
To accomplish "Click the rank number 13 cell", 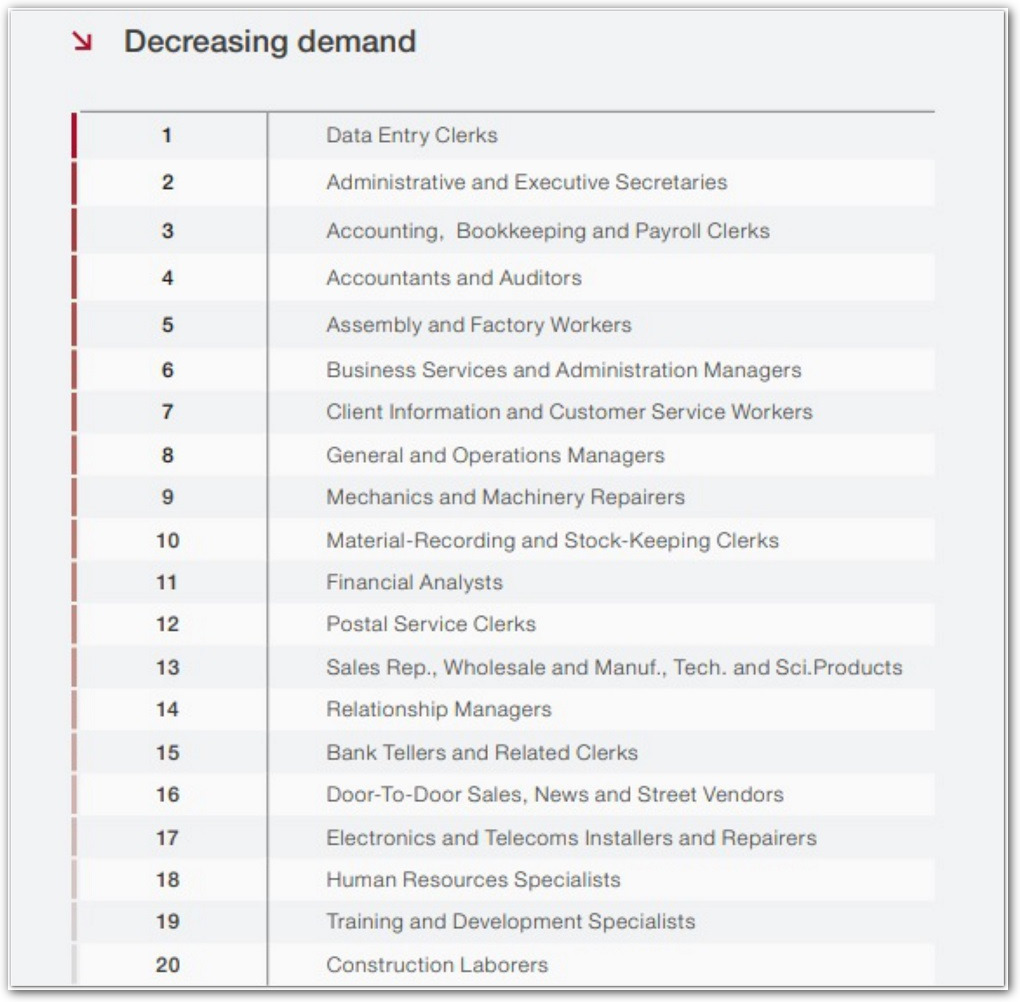I will click(167, 667).
